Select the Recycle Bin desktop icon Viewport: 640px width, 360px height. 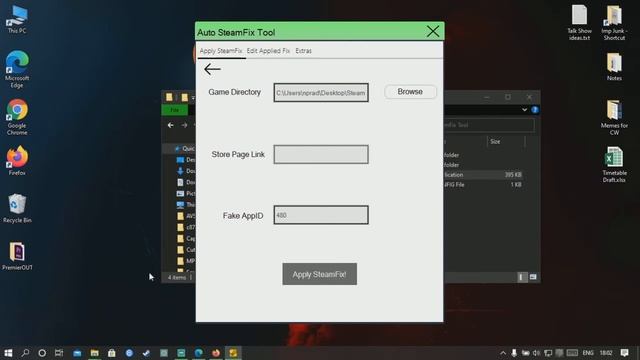pos(17,209)
